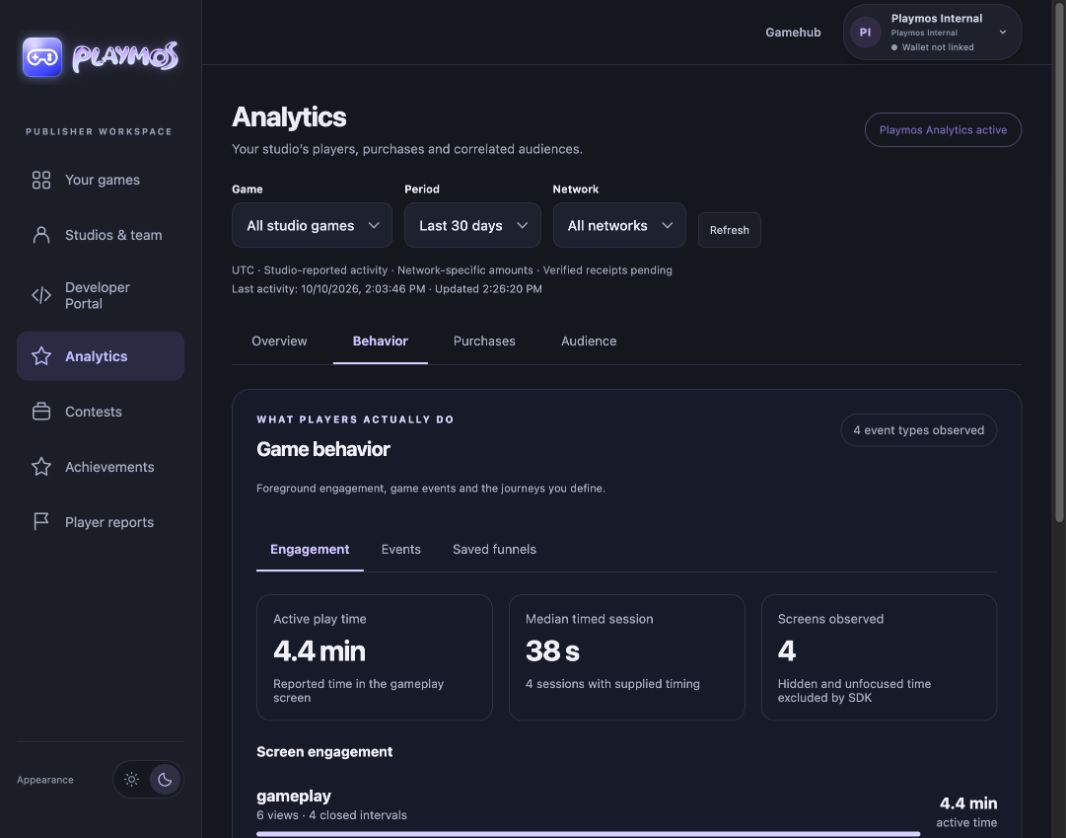Image resolution: width=1066 pixels, height=838 pixels.
Task: Click the Your games grid icon
Action: click(41, 180)
